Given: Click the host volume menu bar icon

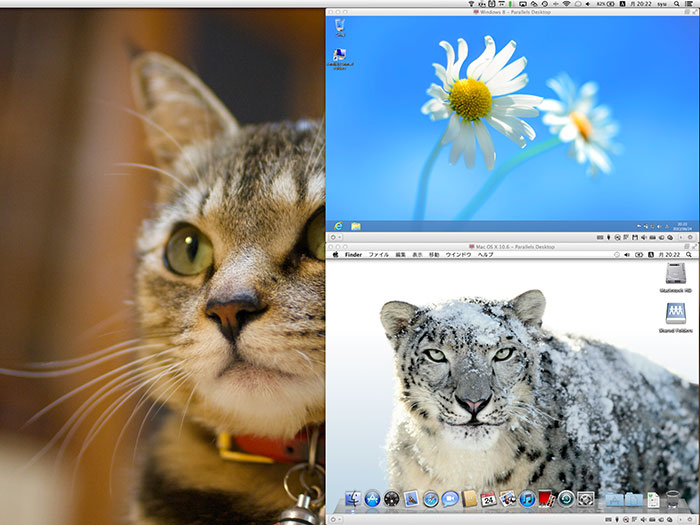Looking at the screenshot, I should pos(588,4).
